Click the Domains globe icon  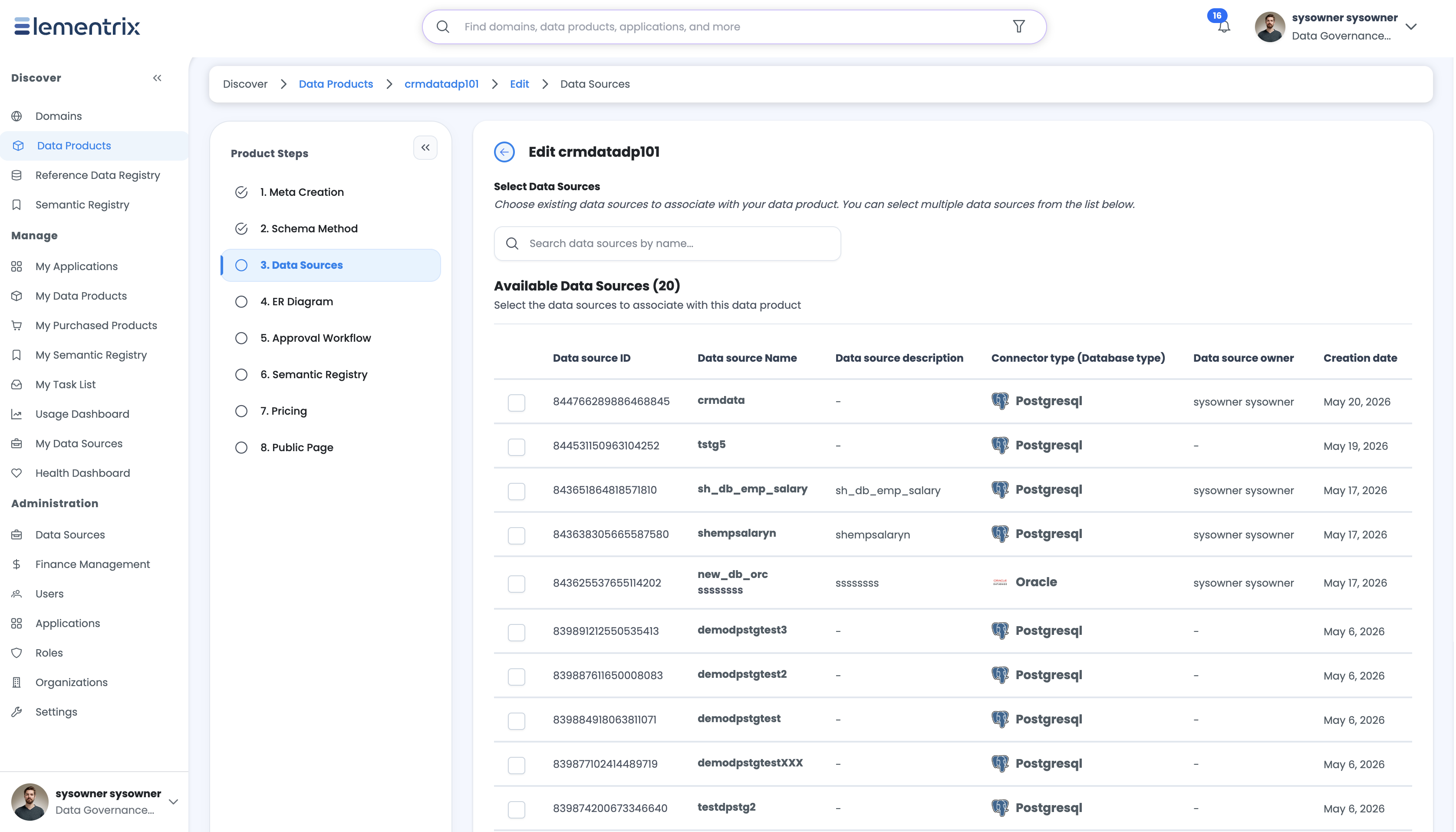(x=16, y=116)
